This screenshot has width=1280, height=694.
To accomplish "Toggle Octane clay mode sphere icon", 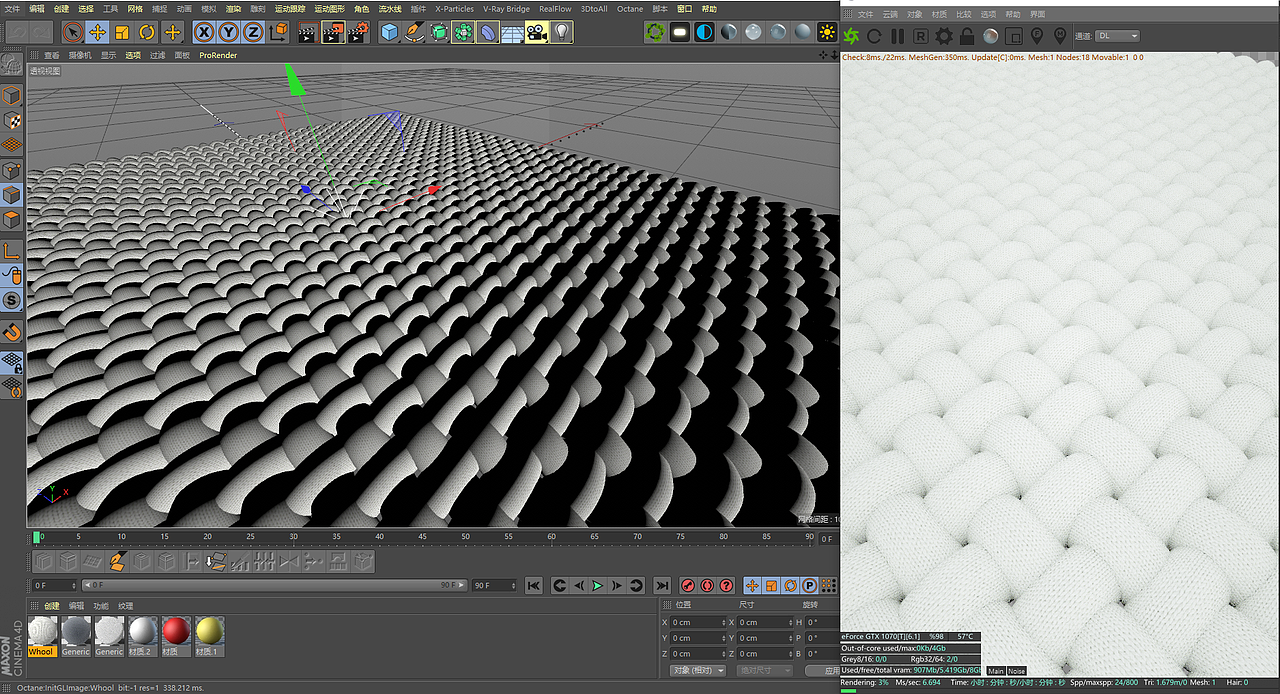I will (990, 36).
